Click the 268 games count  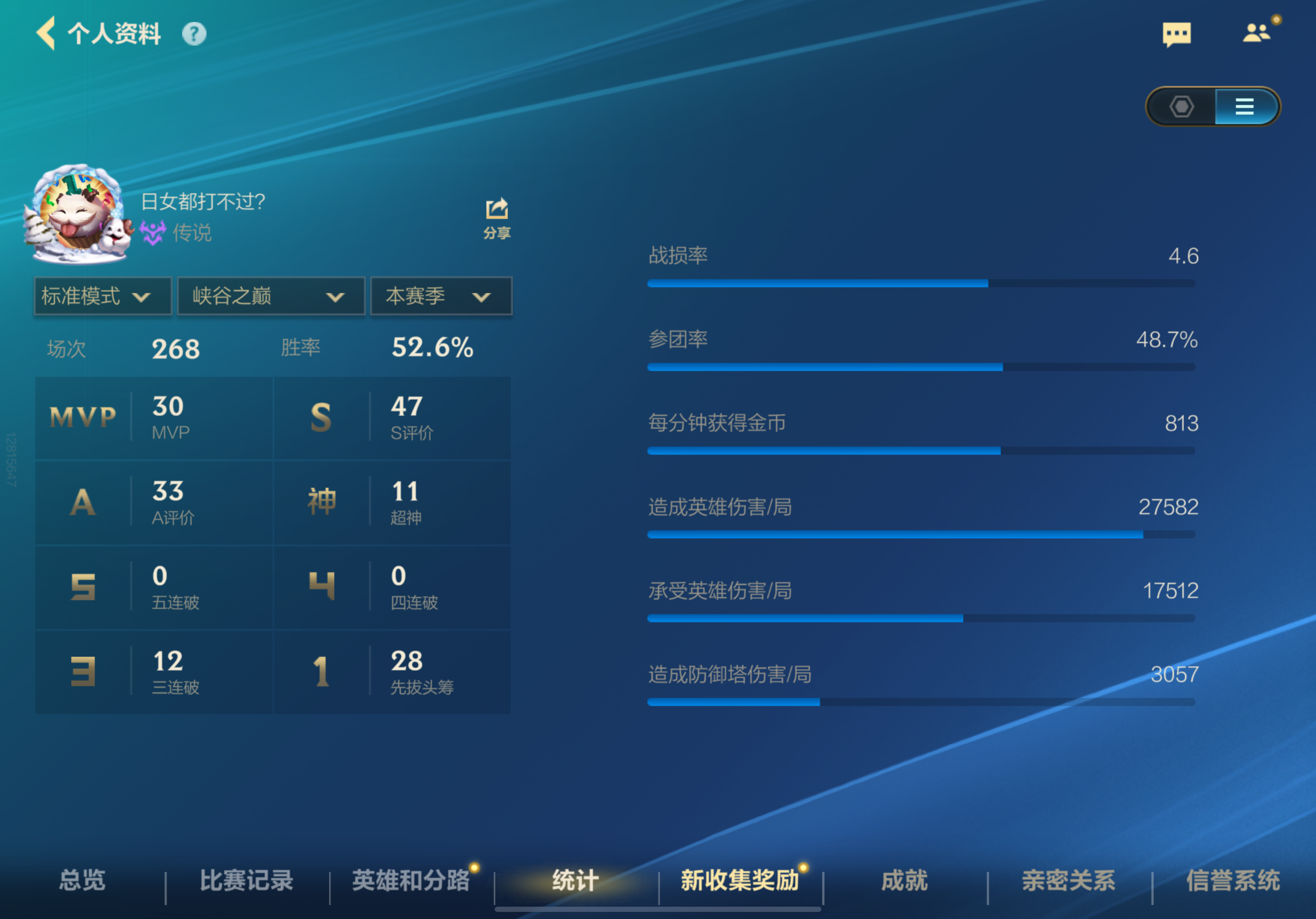pos(176,349)
